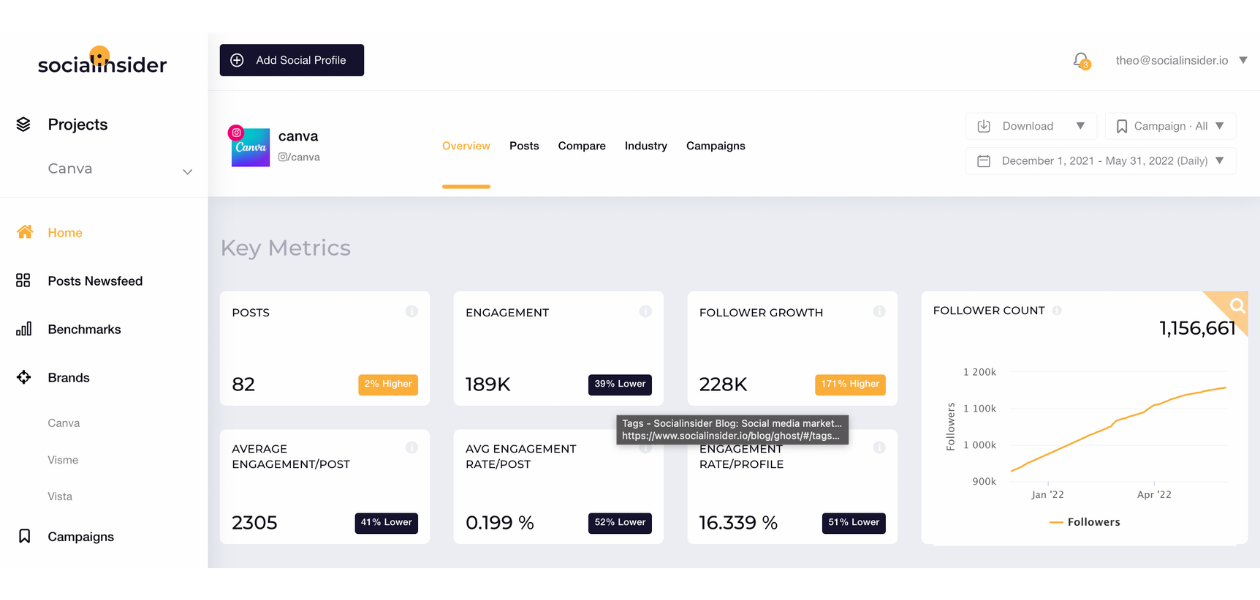This screenshot has width=1260, height=600.
Task: Select the Canva brand in sidebar
Action: tap(64, 423)
